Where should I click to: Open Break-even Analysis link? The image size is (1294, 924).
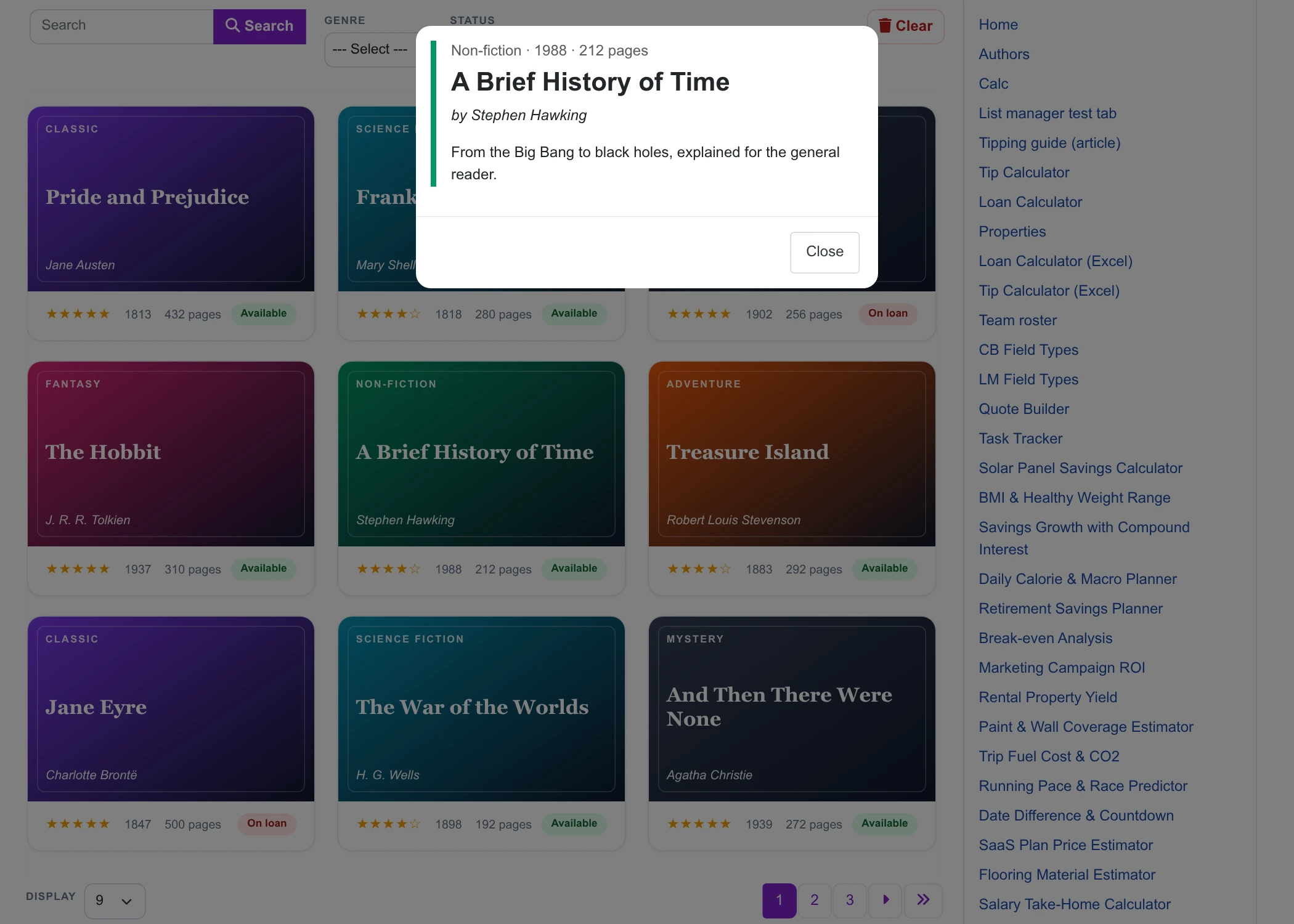(1045, 638)
